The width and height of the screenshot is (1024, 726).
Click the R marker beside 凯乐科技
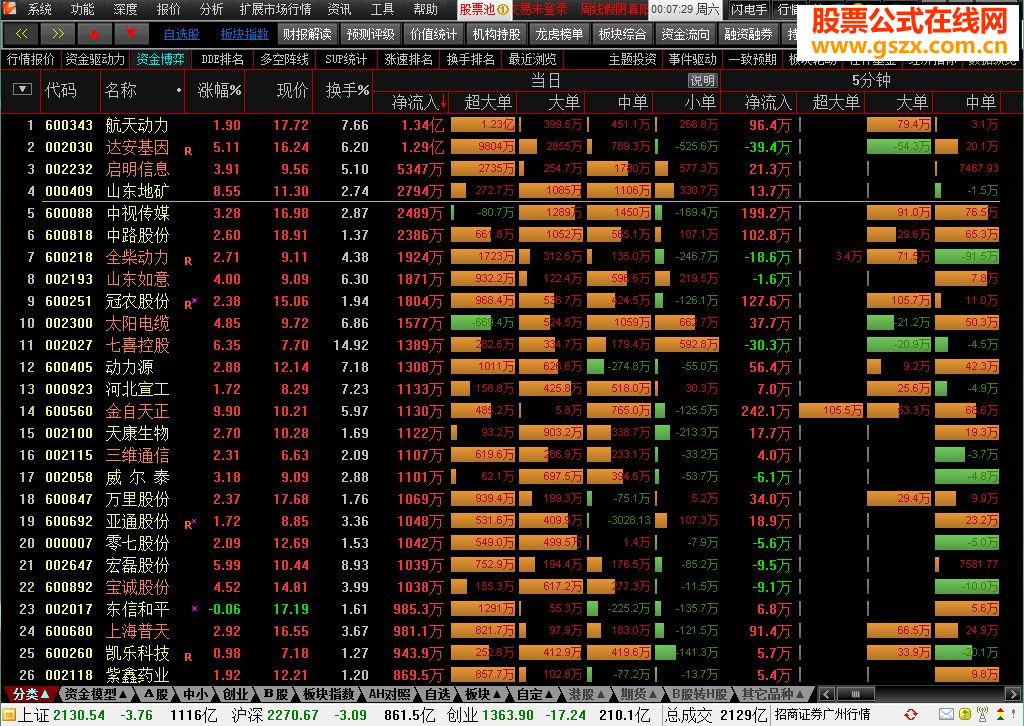pyautogui.click(x=188, y=657)
